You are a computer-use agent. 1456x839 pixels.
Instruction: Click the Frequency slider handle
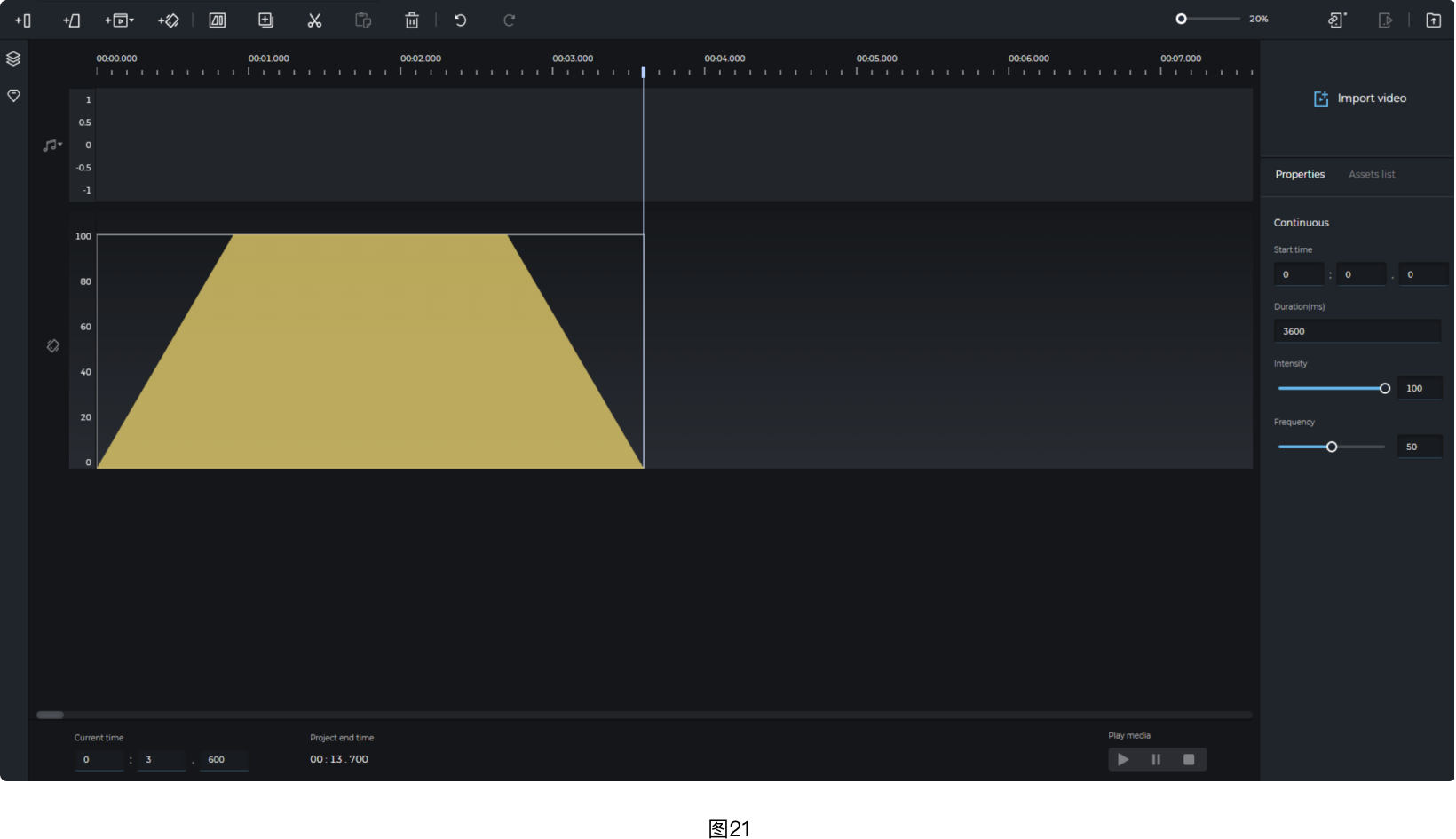1332,447
